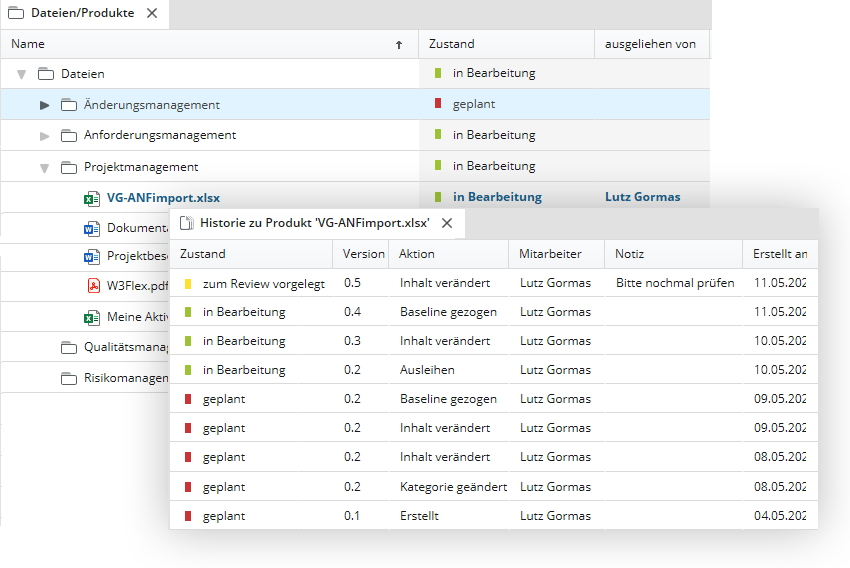Close the Dateien/Produkte tab
This screenshot has height=568, width=850.
(152, 13)
